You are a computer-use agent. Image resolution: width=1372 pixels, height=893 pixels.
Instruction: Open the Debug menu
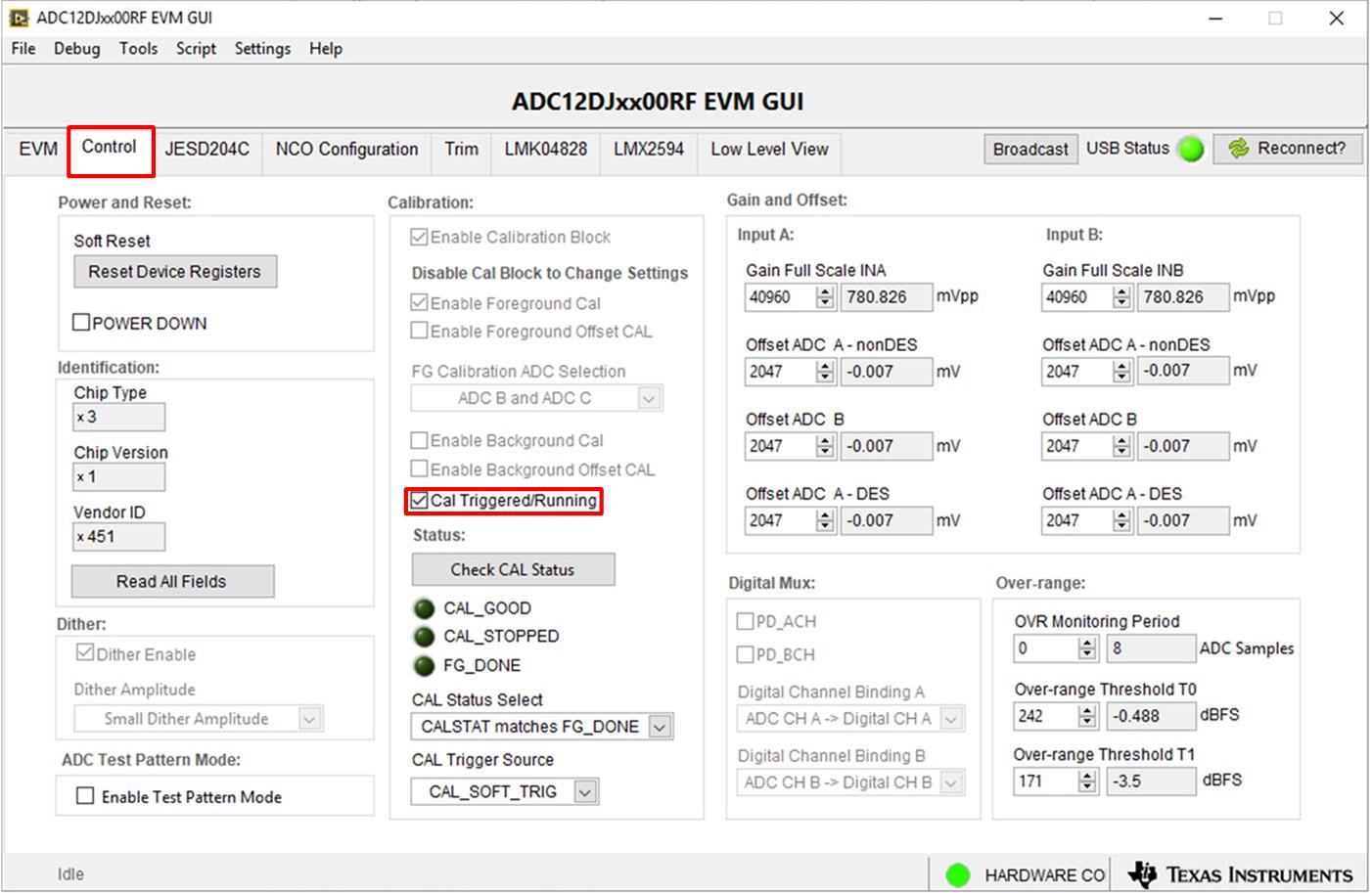[x=76, y=49]
